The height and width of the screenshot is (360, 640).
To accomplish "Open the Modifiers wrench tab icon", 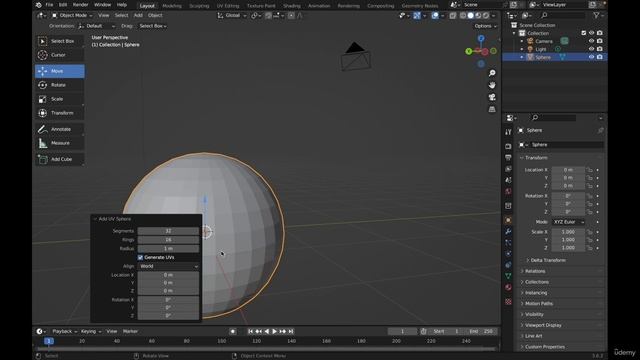I will 508,231.
